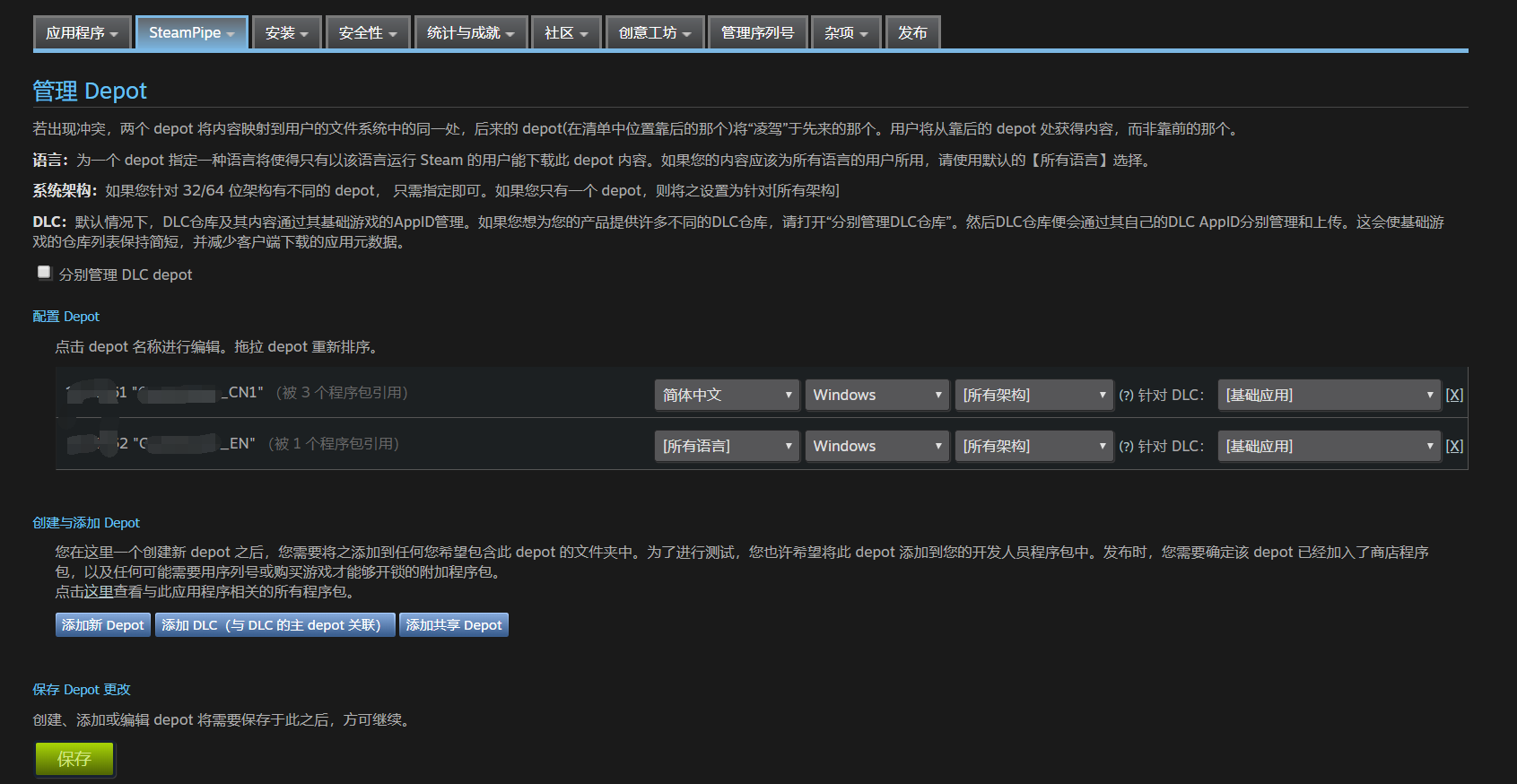Image resolution: width=1517 pixels, height=784 pixels.
Task: Open 基础应用 DLC dropdown for EN depot
Action: coord(1330,446)
